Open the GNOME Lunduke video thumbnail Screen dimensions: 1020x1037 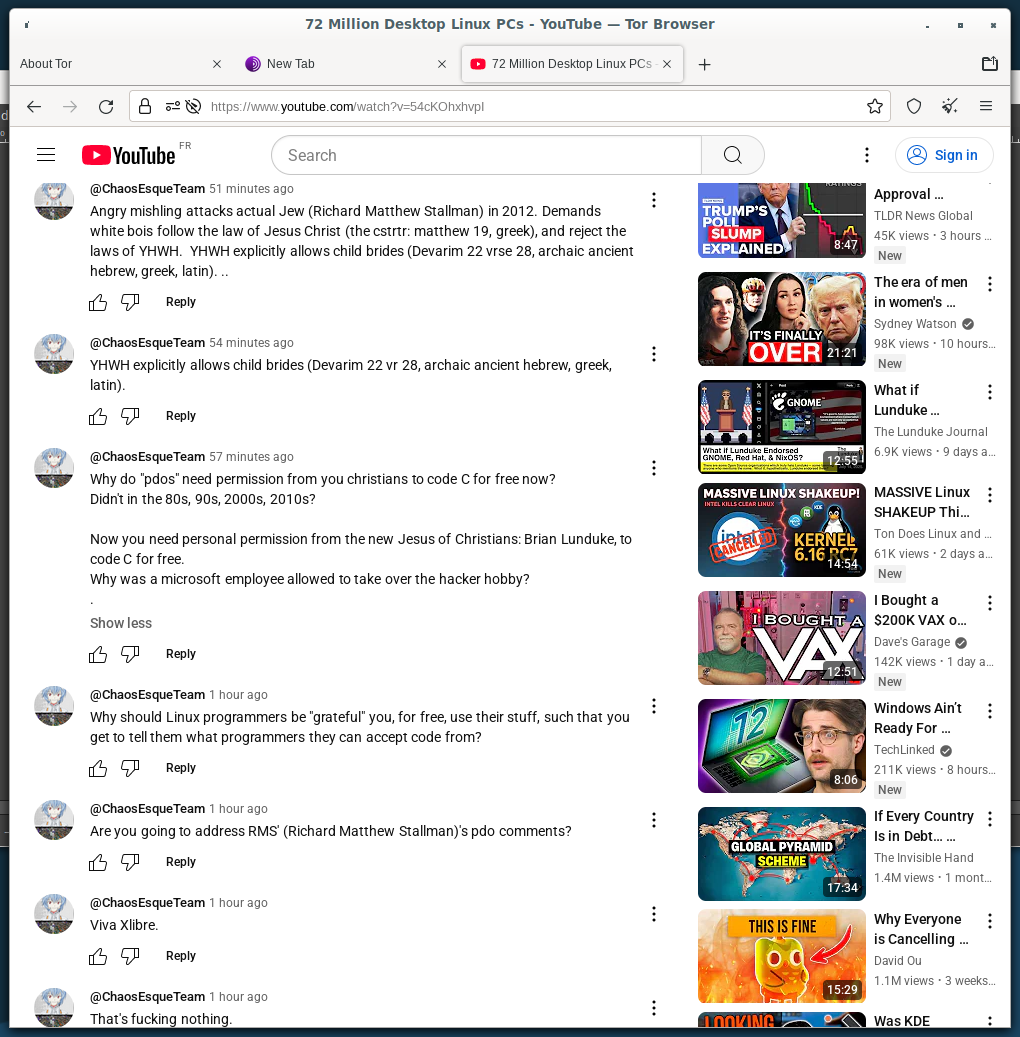pyautogui.click(x=782, y=427)
